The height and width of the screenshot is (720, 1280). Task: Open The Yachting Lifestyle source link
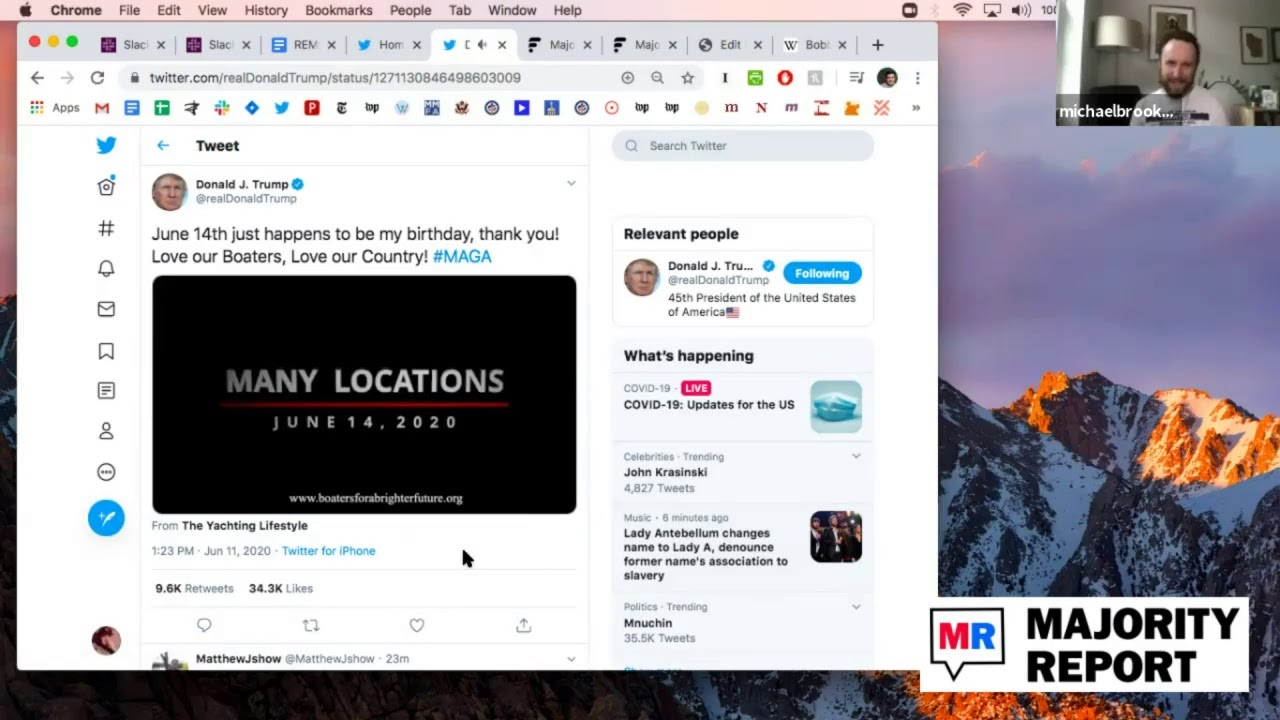coord(245,526)
